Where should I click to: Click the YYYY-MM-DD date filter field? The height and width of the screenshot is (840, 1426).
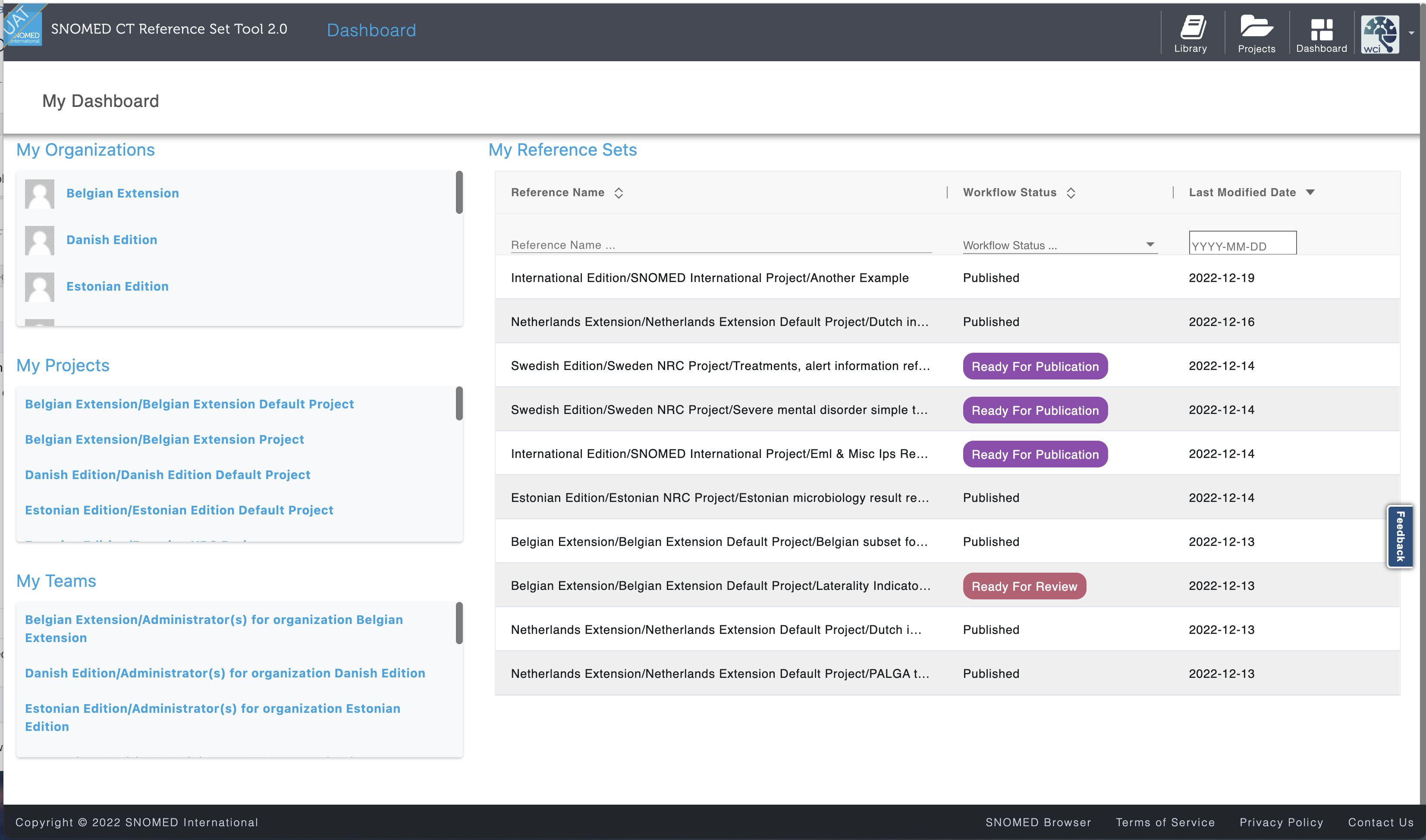pos(1242,243)
